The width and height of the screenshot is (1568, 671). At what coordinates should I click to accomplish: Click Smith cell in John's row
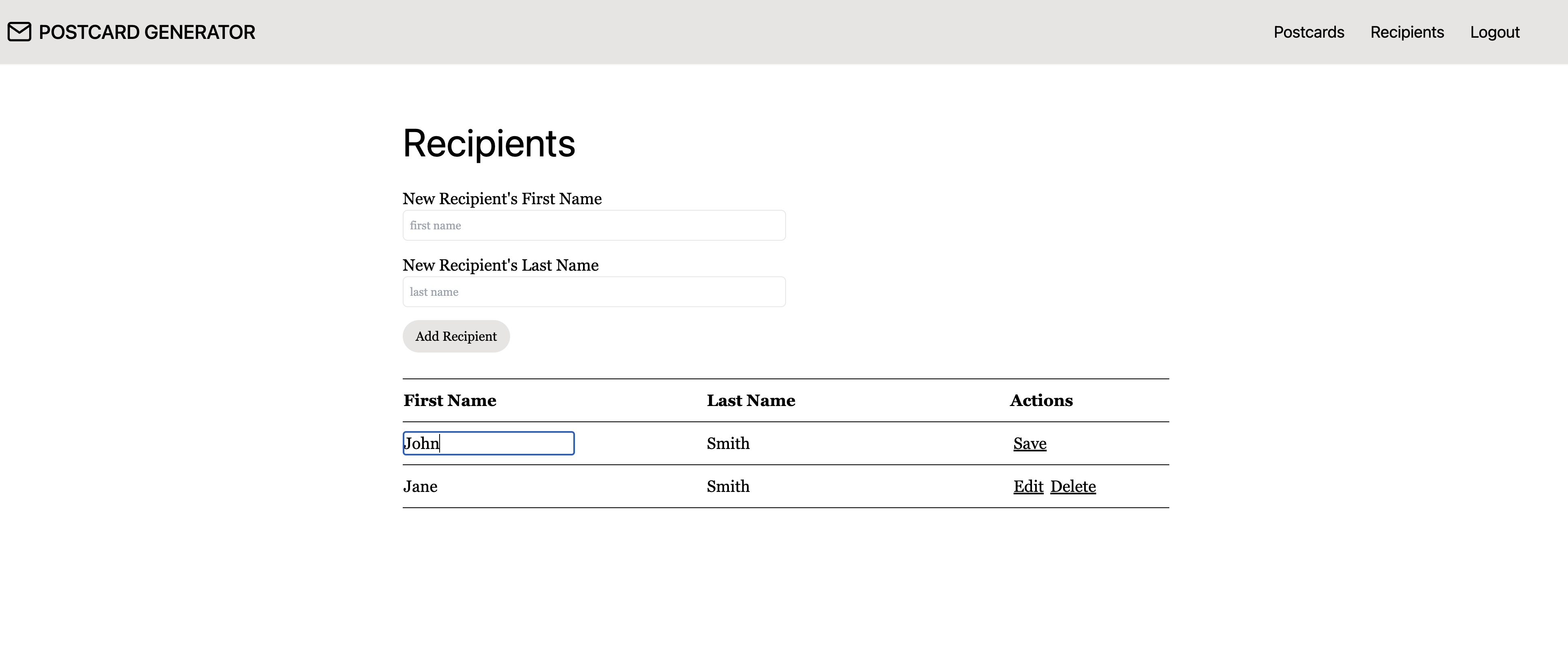click(728, 443)
